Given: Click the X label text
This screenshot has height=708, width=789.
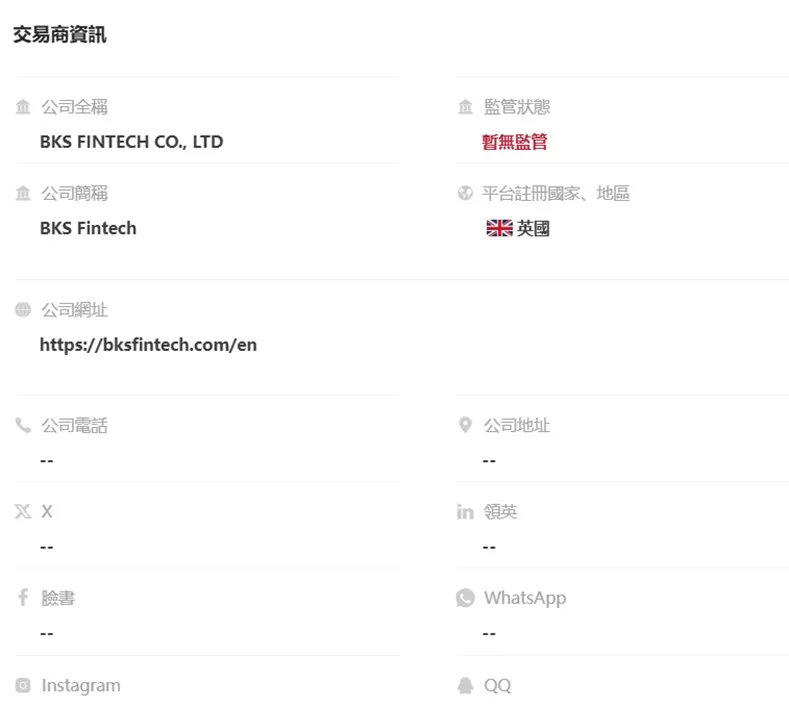Looking at the screenshot, I should (x=47, y=512).
